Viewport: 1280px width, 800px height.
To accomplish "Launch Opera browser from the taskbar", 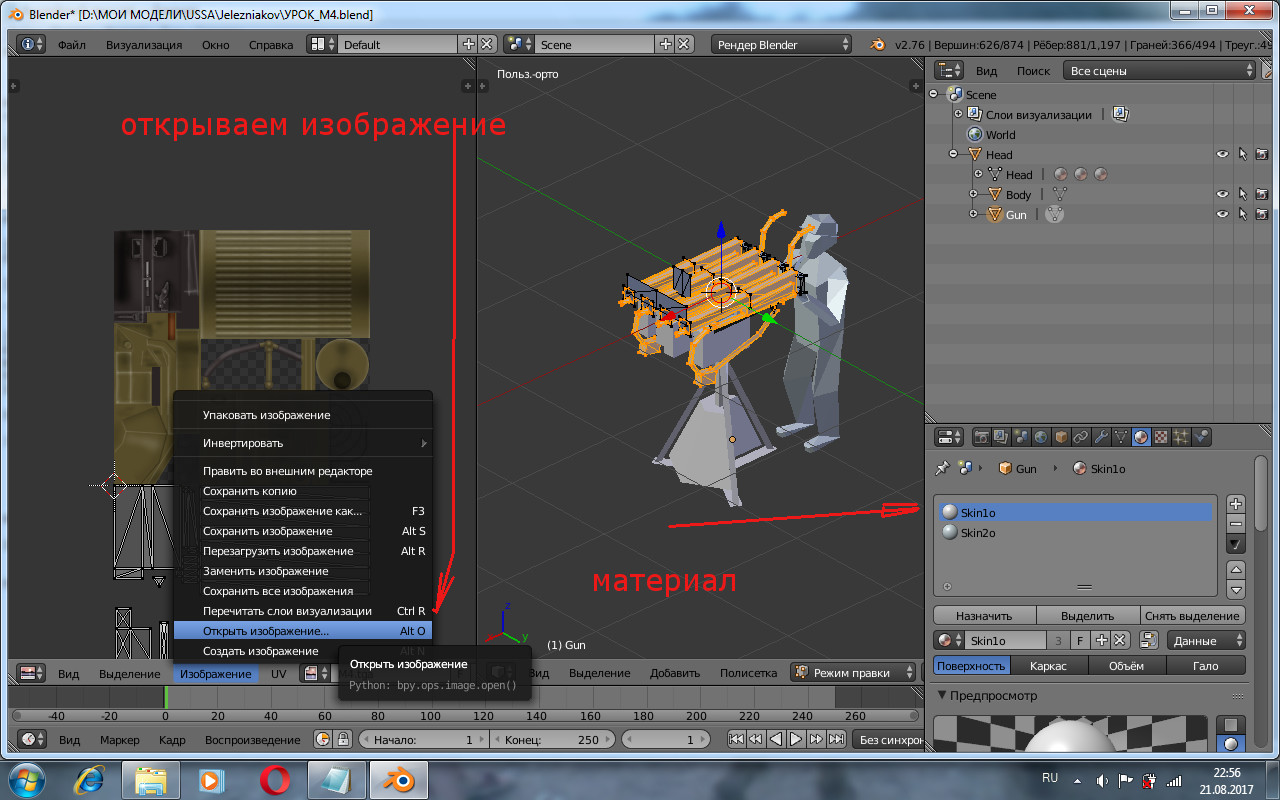I will [x=275, y=779].
